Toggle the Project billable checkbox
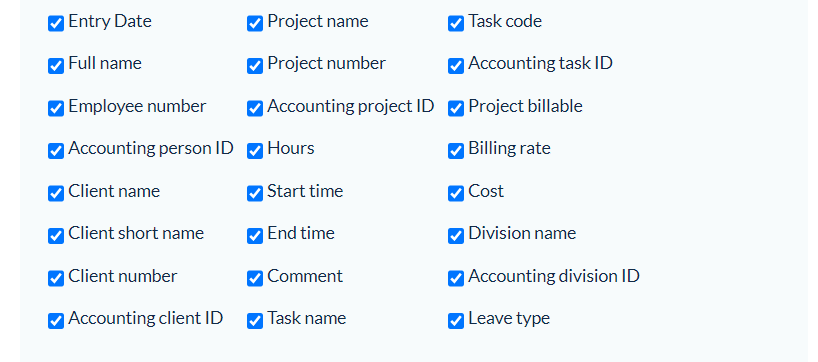Screen dimensions: 818x362 pyautogui.click(x=455, y=108)
